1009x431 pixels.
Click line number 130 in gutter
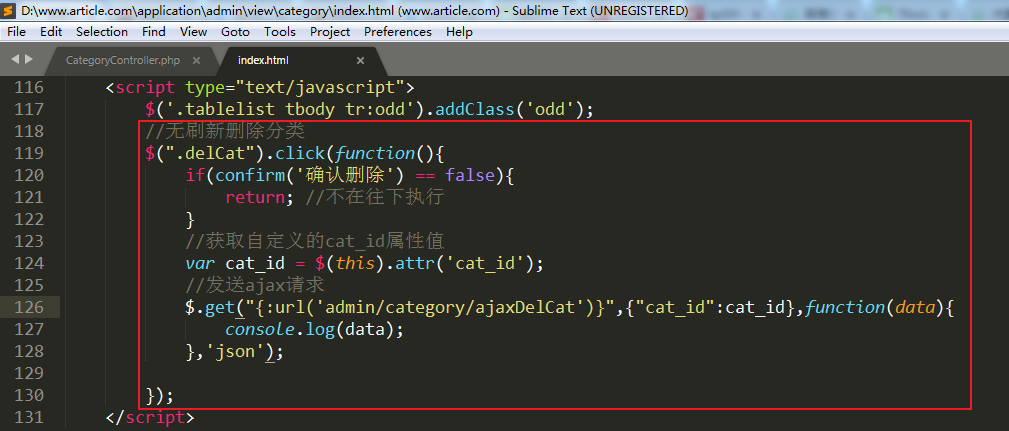coord(29,395)
